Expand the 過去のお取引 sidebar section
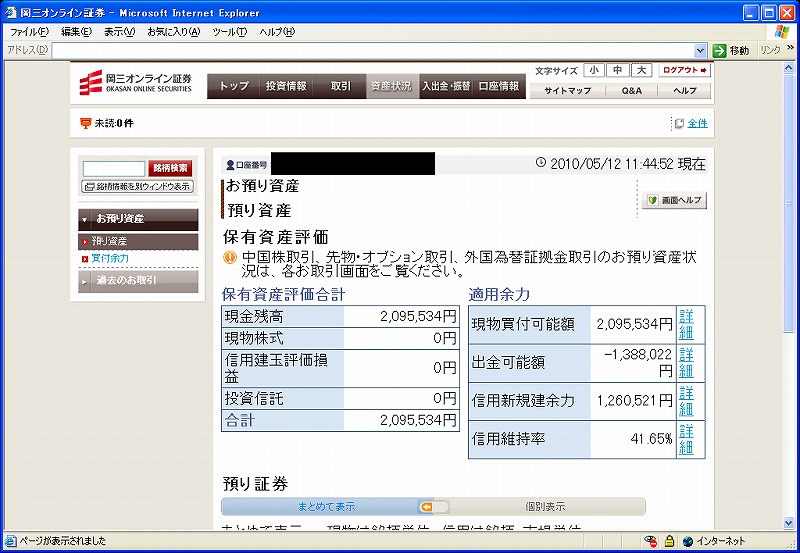The width and height of the screenshot is (800, 553). pos(85,281)
